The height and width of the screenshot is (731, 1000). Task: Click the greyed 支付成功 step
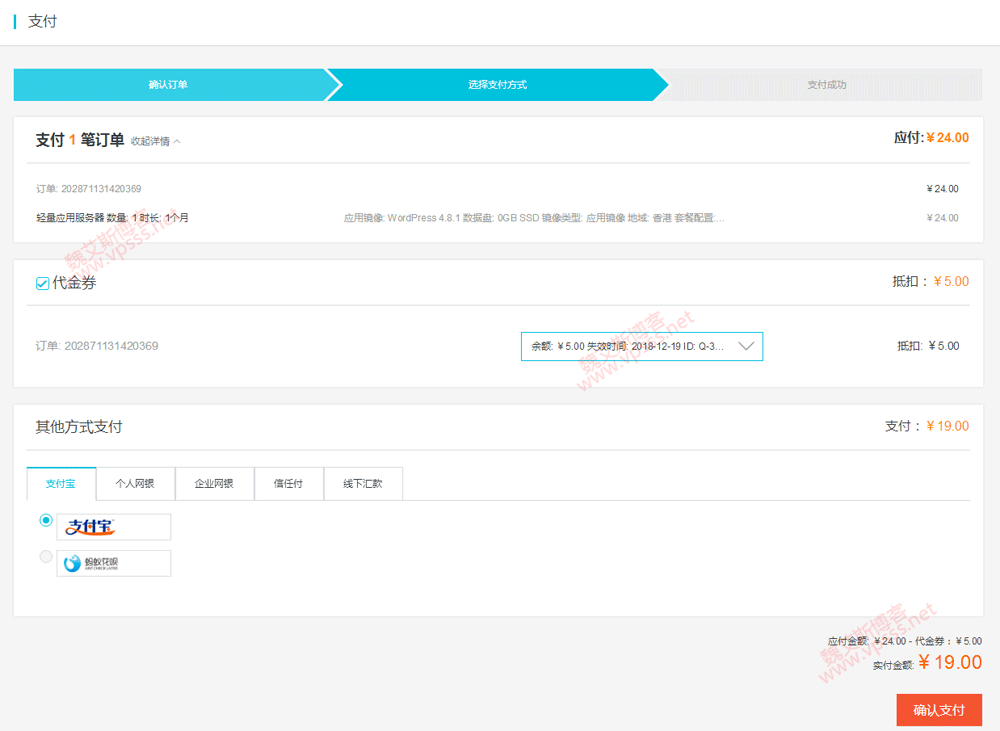826,85
